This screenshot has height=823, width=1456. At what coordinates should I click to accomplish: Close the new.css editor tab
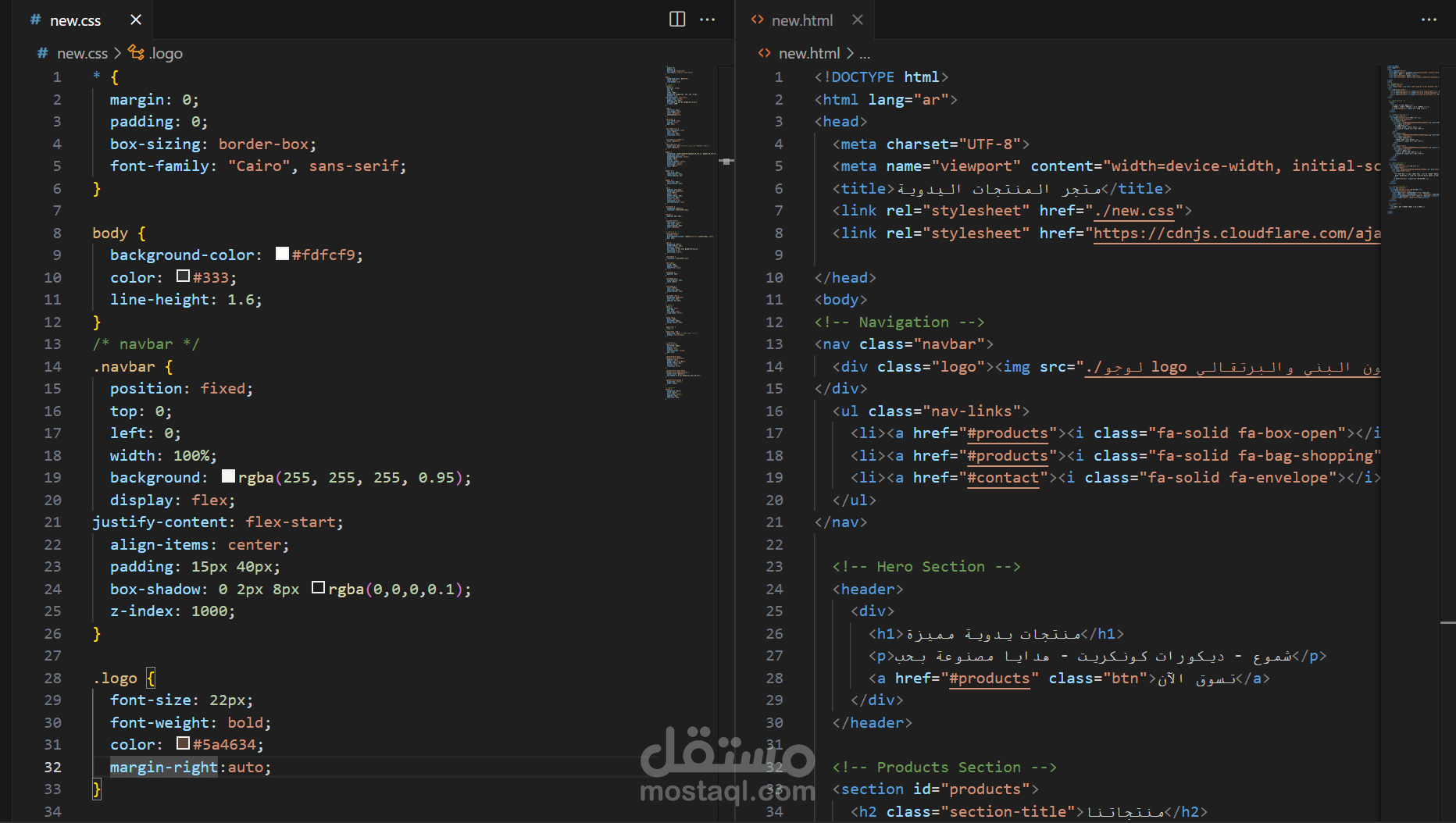tap(136, 20)
